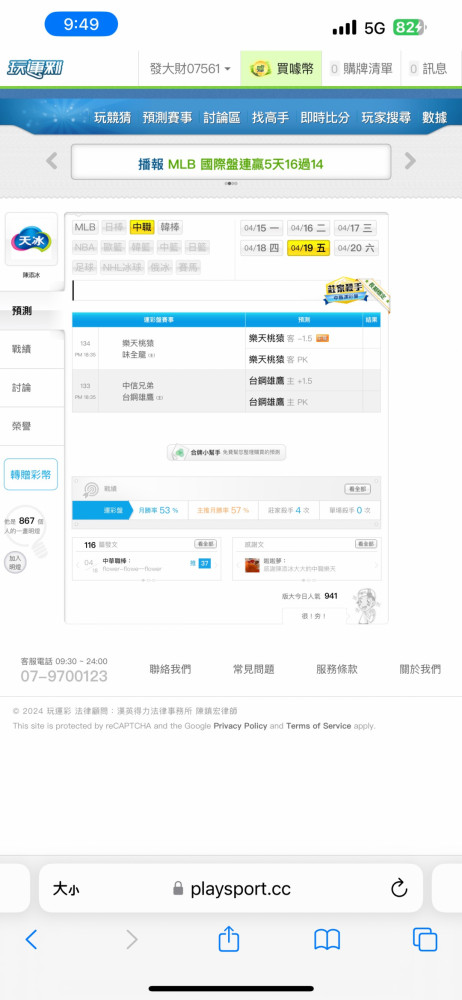462x1000 pixels.
Task: Select the NBA league filter
Action: pyautogui.click(x=85, y=247)
